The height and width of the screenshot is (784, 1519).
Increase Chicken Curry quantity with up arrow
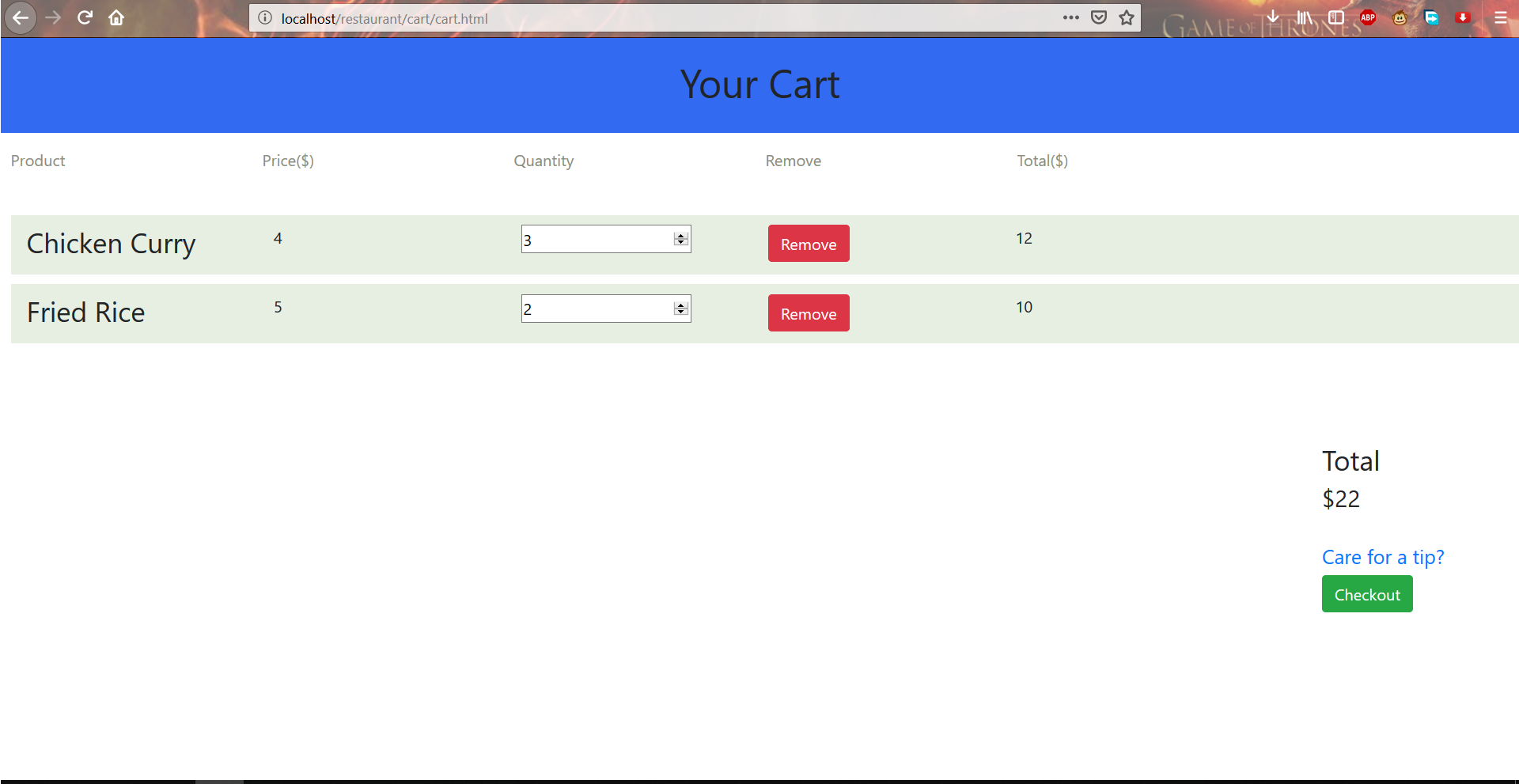680,234
